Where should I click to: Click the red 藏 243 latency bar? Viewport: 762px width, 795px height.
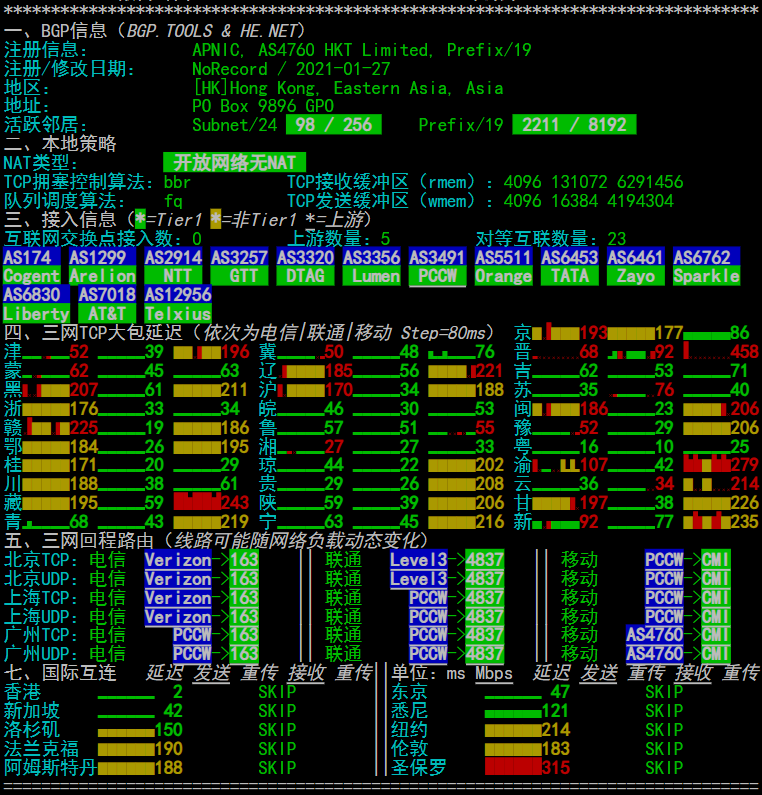pyautogui.click(x=196, y=502)
